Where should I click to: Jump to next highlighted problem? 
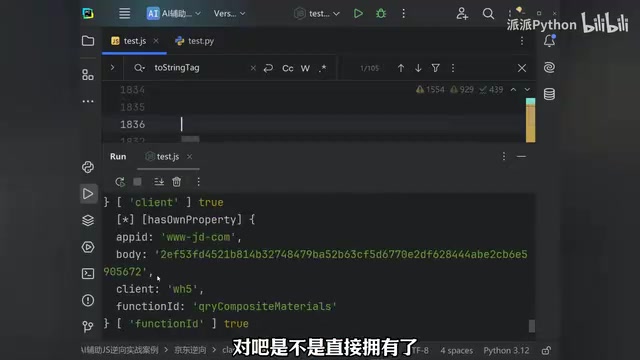click(527, 89)
